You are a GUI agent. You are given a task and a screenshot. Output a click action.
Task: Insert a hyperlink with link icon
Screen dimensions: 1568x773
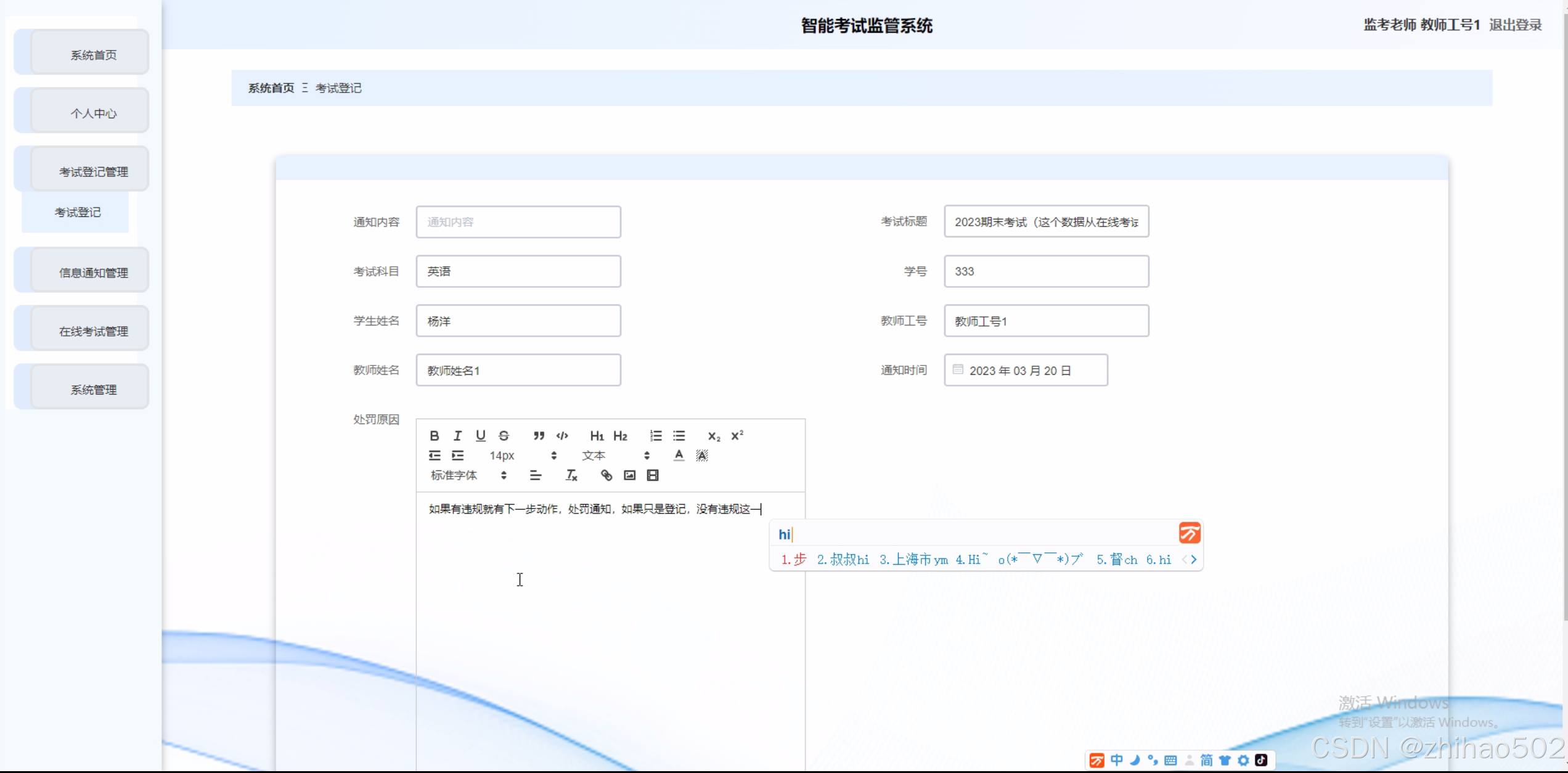pos(606,475)
